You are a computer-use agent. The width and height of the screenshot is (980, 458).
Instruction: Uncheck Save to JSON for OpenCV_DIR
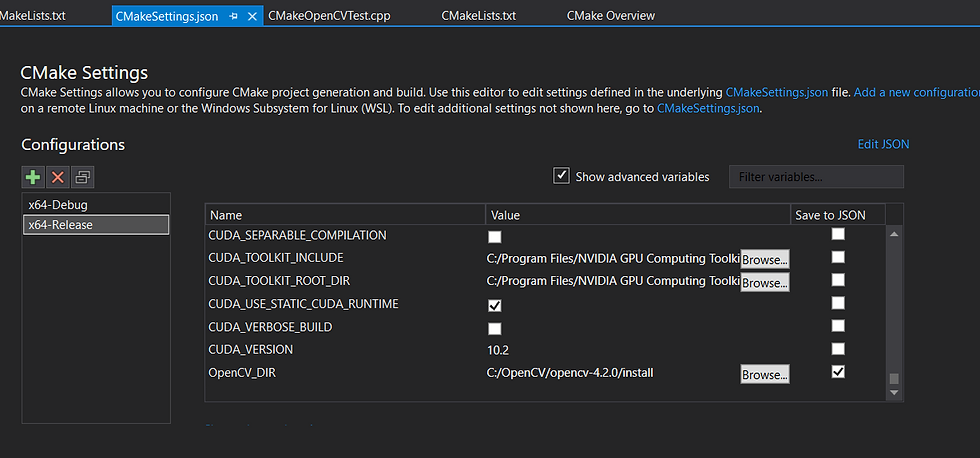[838, 372]
